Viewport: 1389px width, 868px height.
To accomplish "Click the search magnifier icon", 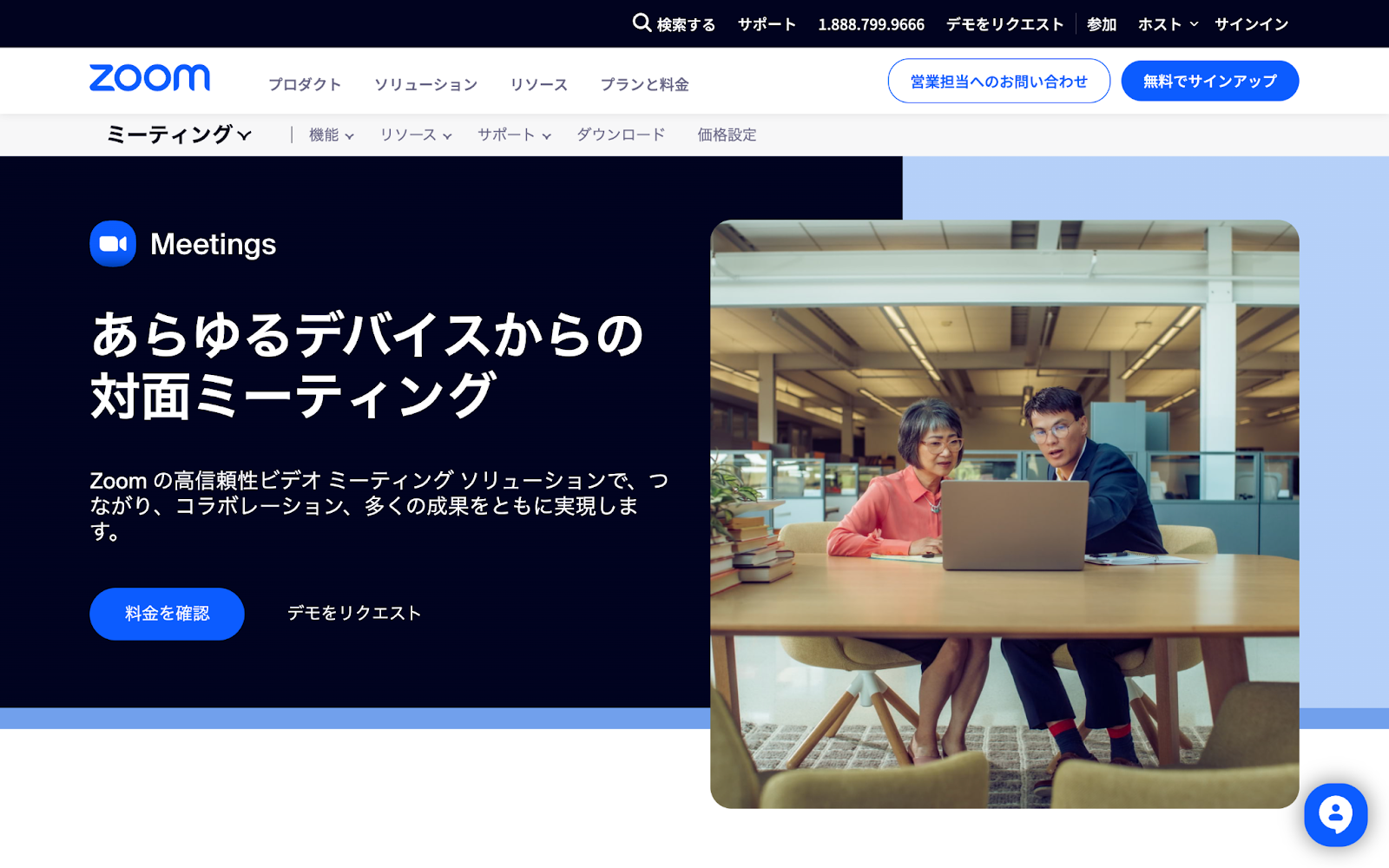I will click(x=642, y=23).
